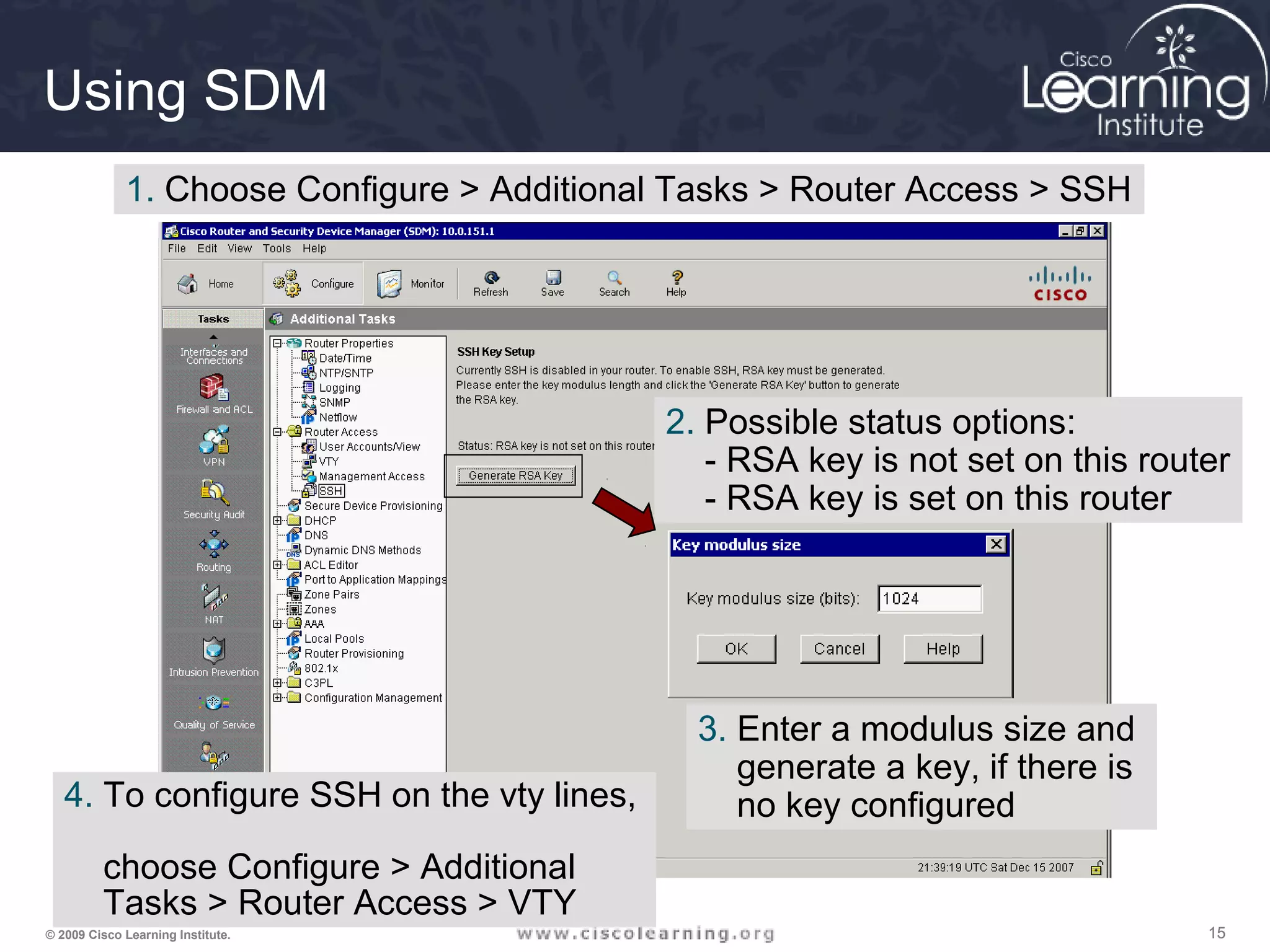Image resolution: width=1270 pixels, height=952 pixels.
Task: Open the Help menu
Action: point(314,249)
